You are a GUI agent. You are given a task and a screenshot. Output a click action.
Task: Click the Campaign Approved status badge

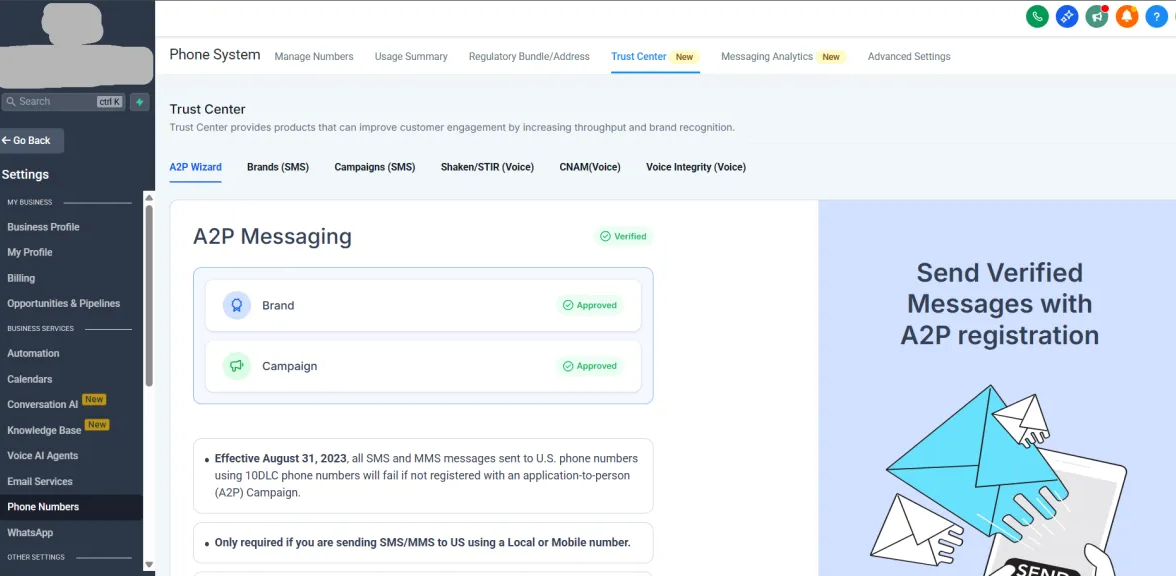pyautogui.click(x=590, y=366)
